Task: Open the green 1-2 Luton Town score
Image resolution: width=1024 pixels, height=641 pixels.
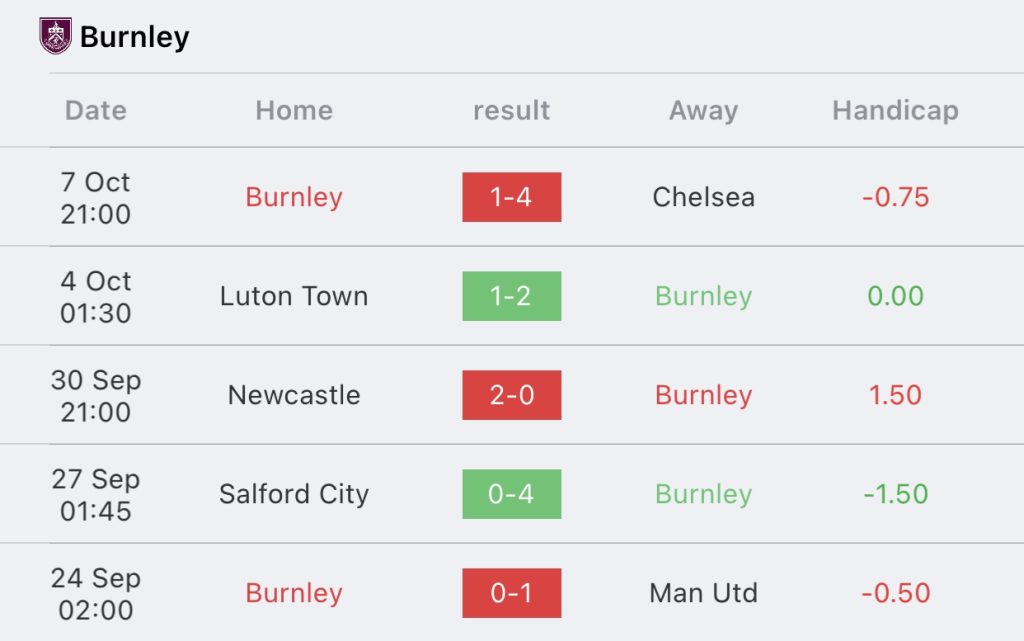Action: pos(511,296)
